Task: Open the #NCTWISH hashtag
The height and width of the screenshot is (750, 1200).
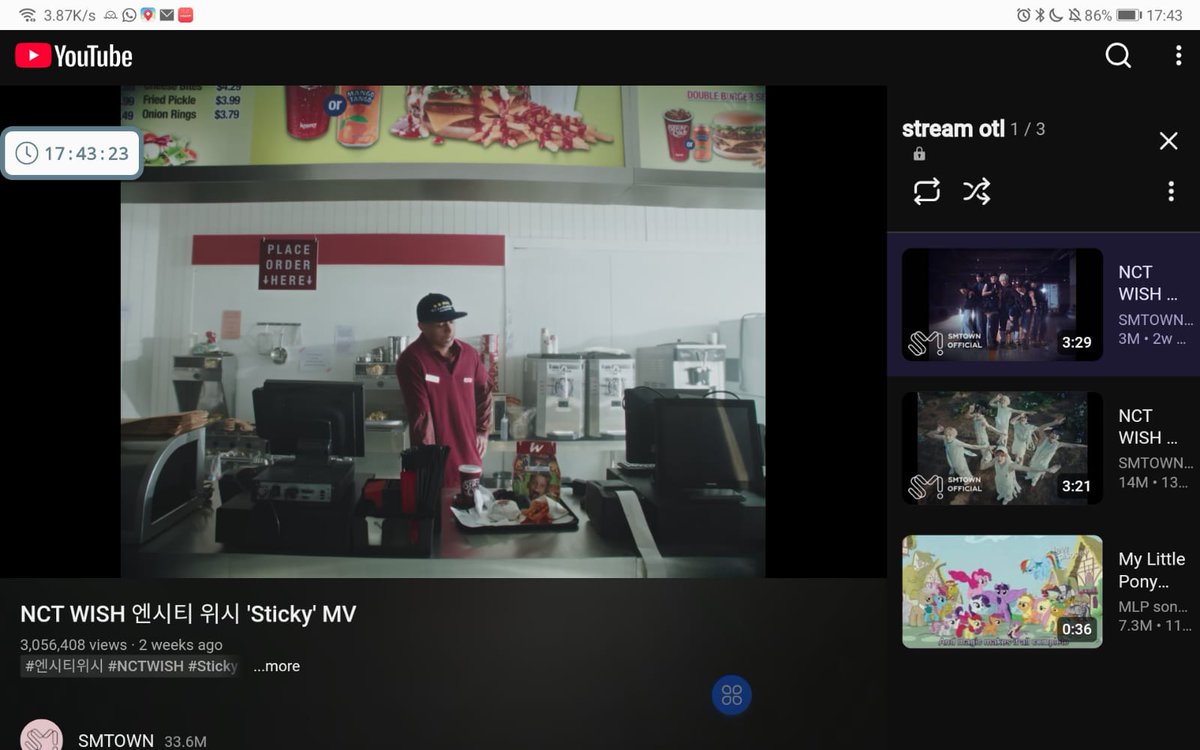Action: tap(145, 666)
